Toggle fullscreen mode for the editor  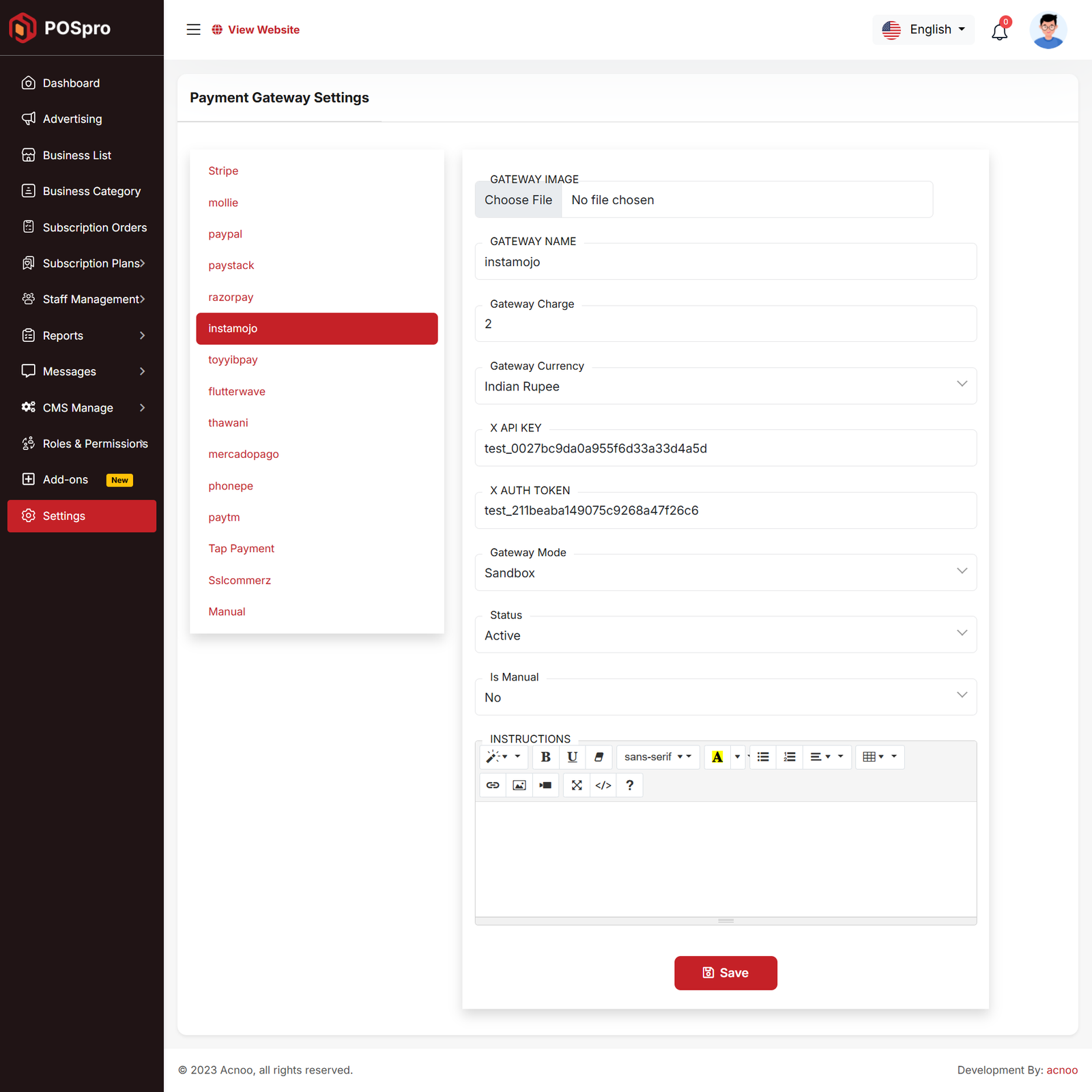tap(577, 786)
